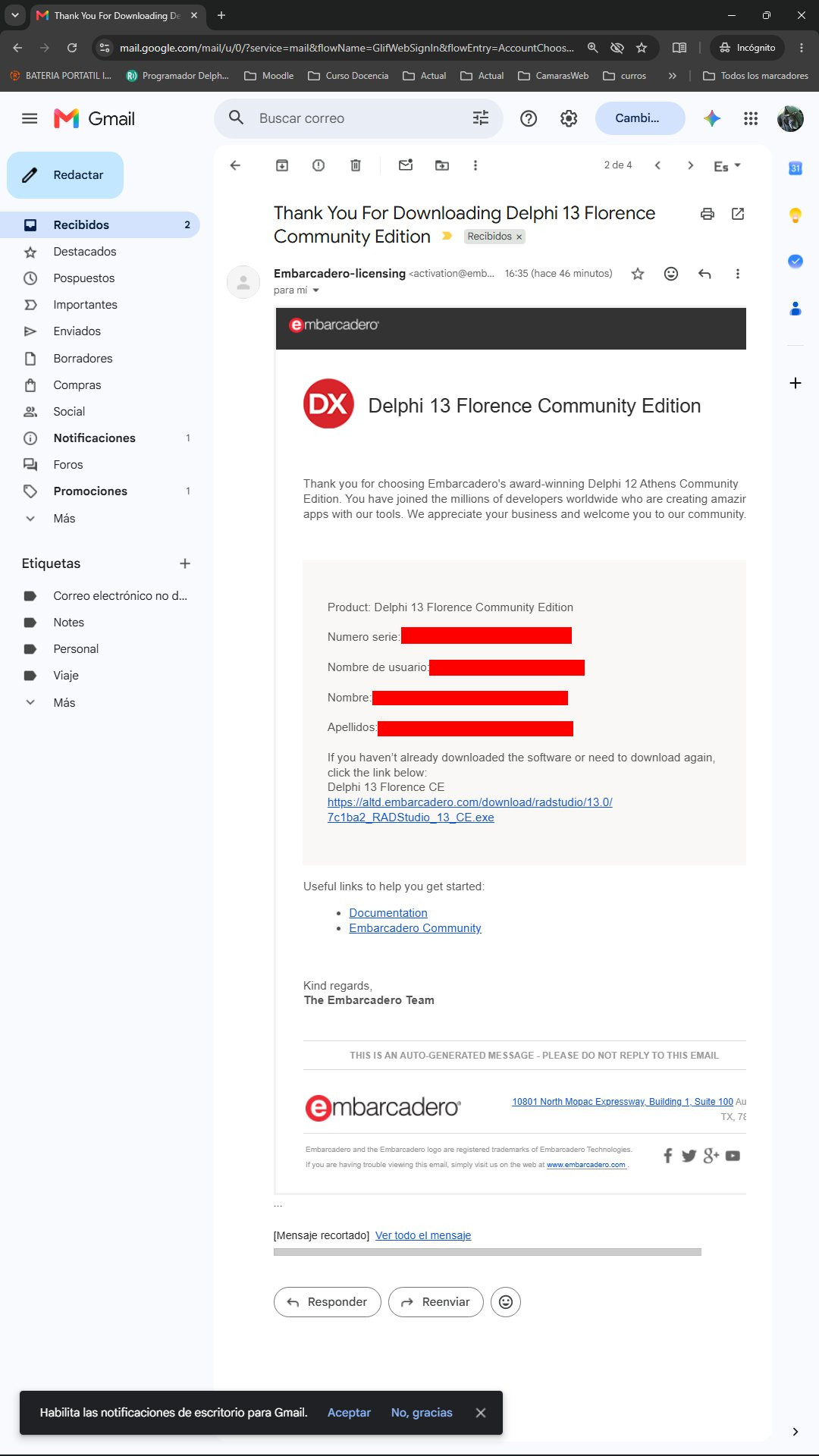Open the Embarcadero Community link
Image resolution: width=819 pixels, height=1456 pixels.
point(415,928)
